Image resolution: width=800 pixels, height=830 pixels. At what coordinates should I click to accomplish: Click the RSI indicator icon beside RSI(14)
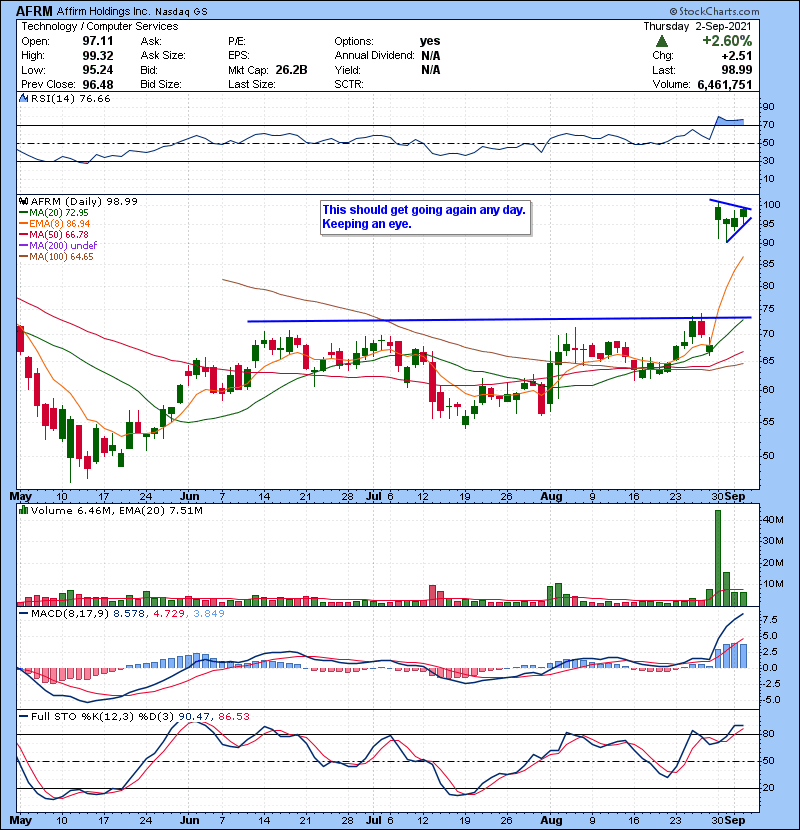pos(23,98)
